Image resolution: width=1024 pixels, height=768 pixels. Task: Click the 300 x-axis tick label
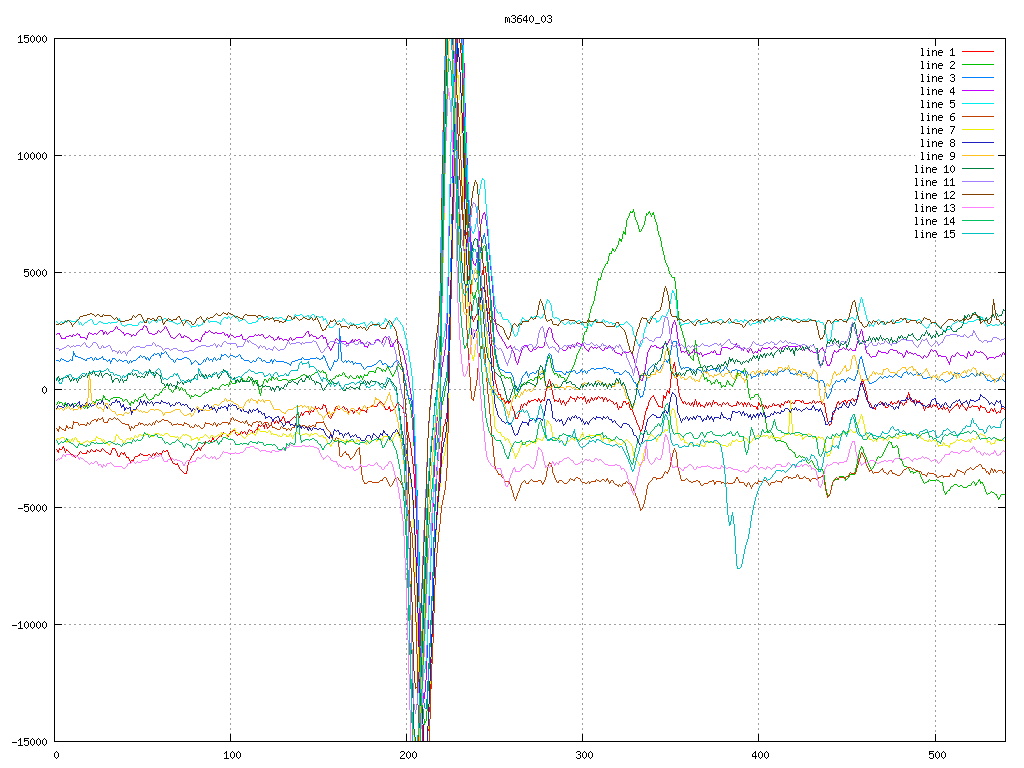(582, 756)
